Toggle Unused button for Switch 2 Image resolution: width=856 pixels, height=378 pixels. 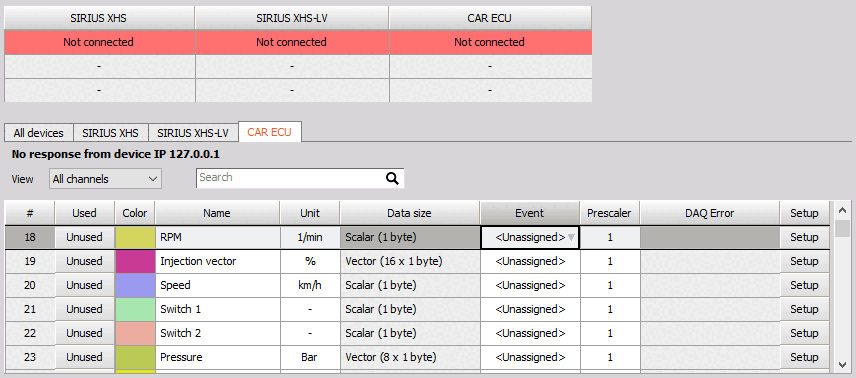(x=85, y=333)
